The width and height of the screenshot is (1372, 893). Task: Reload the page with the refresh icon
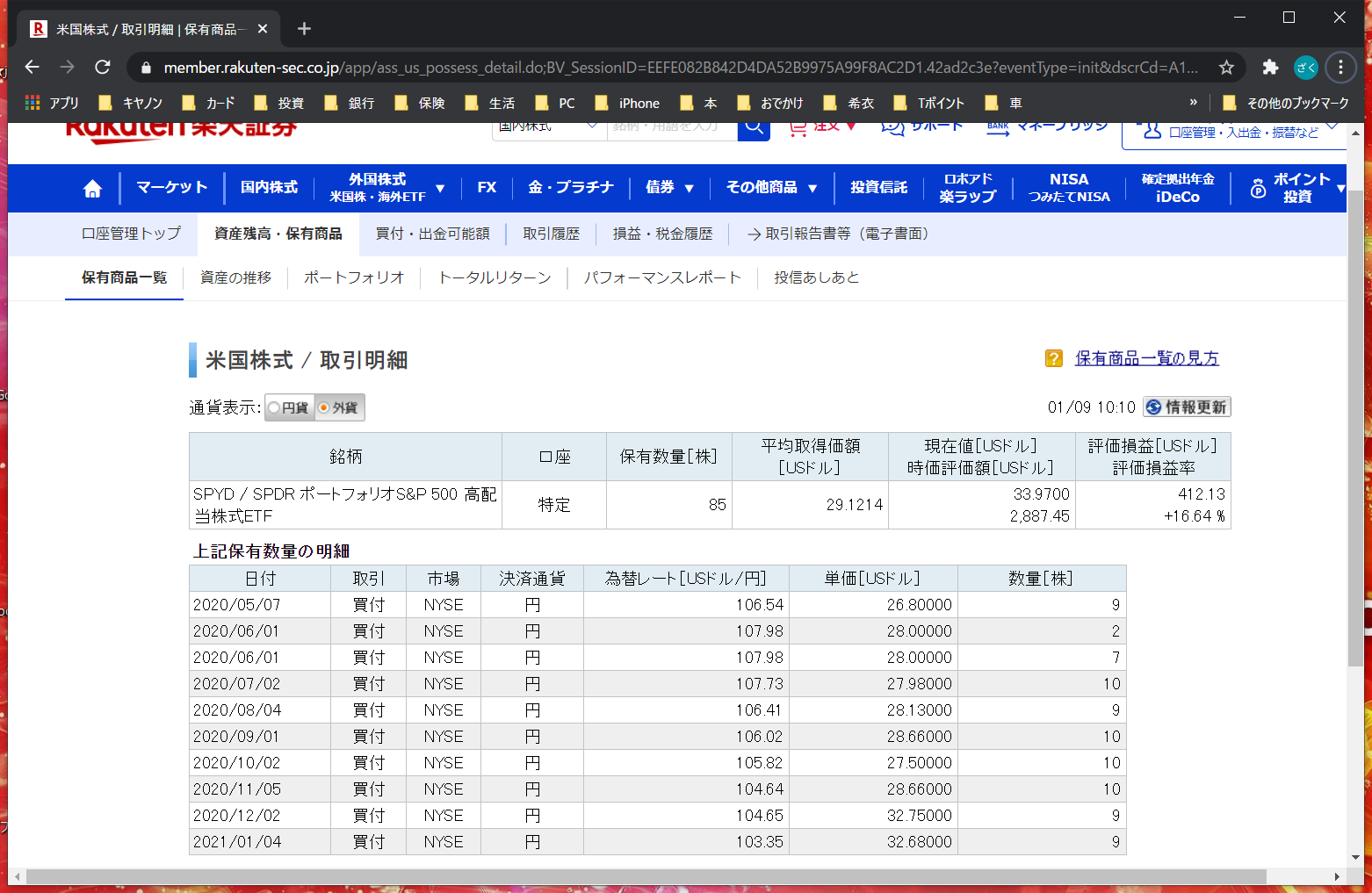click(x=103, y=67)
